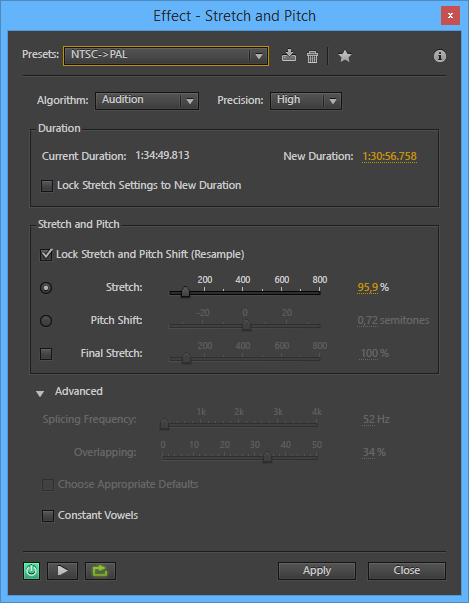Check the Final Stretch checkbox
Viewport: 469px width, 603px height.
click(46, 354)
